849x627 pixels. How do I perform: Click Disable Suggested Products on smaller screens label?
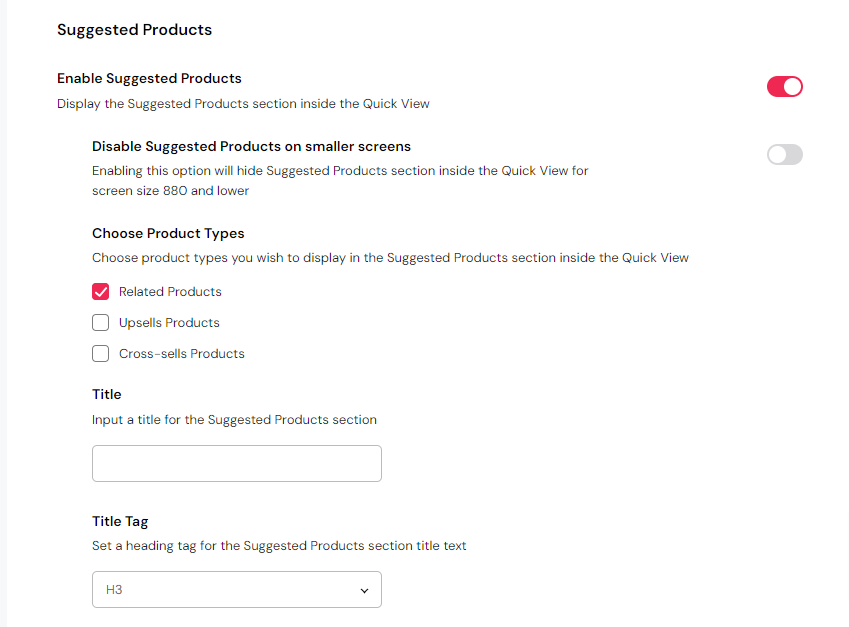251,146
